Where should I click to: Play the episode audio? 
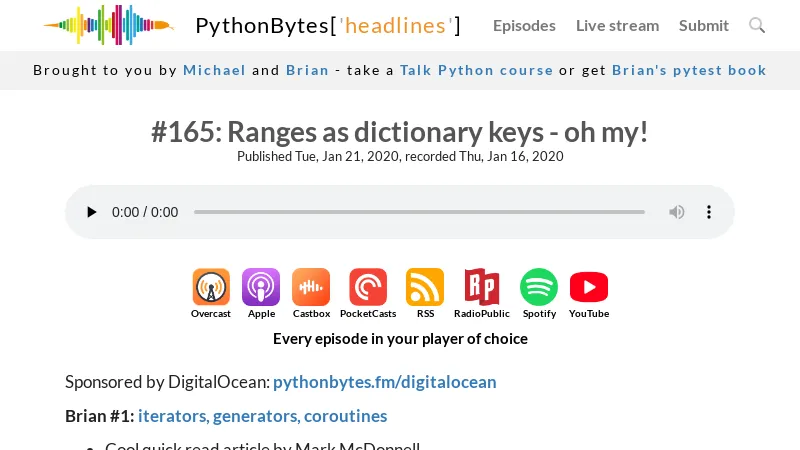coord(92,212)
